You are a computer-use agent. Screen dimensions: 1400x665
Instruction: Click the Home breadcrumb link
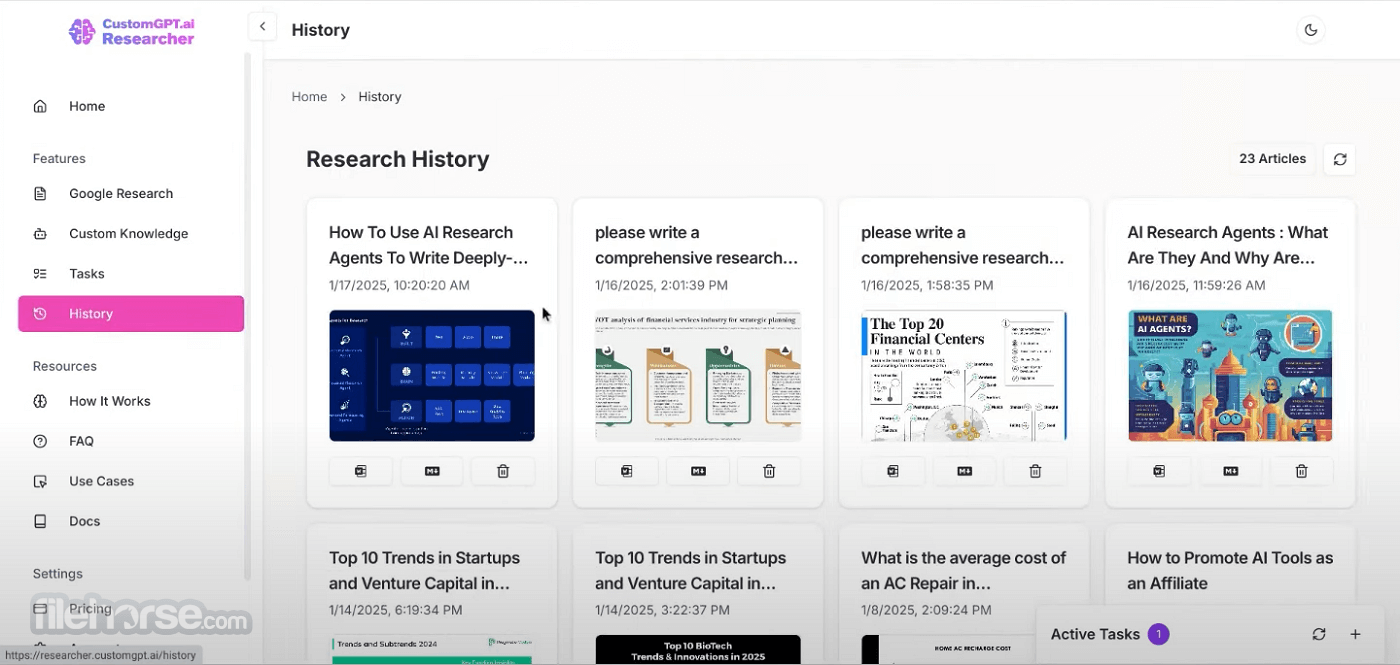click(x=309, y=97)
